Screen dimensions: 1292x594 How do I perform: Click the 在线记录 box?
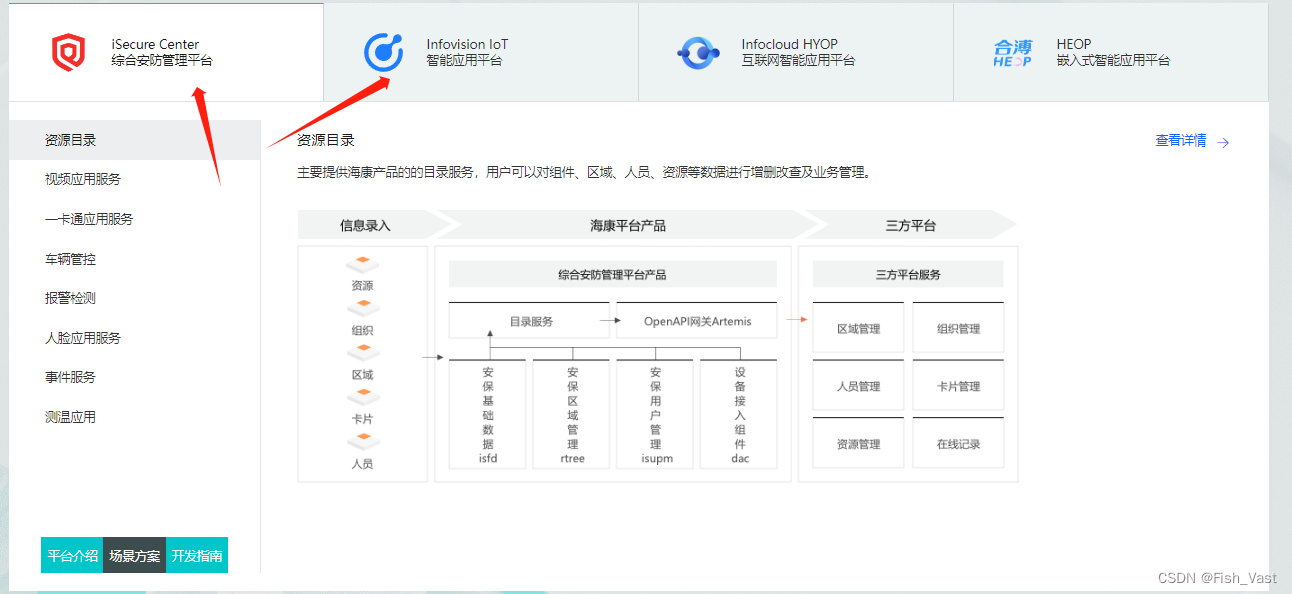958,443
